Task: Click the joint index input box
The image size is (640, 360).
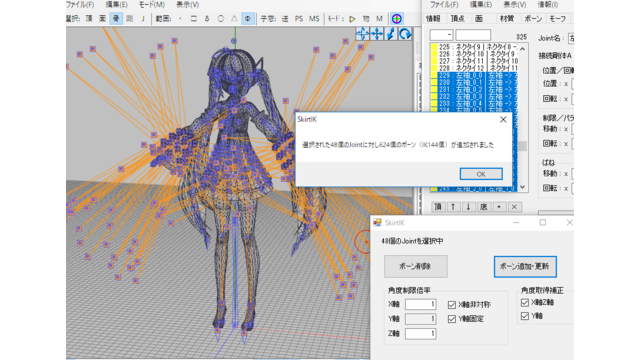Action: [x=441, y=35]
